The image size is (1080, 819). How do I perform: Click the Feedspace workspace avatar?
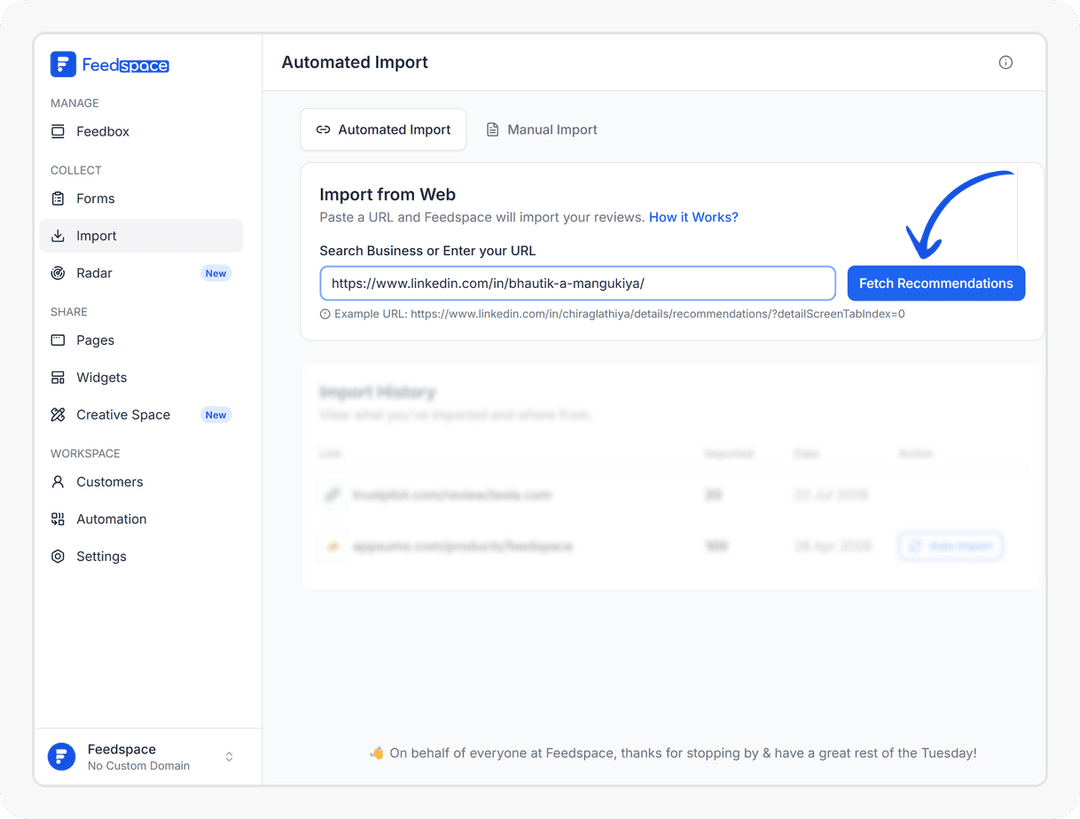tap(61, 756)
